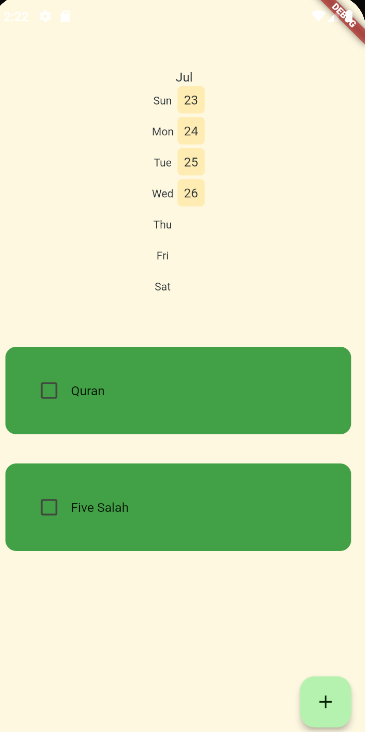Click the Thu weekday label
Viewport: 365px width, 732px height.
[x=162, y=225]
